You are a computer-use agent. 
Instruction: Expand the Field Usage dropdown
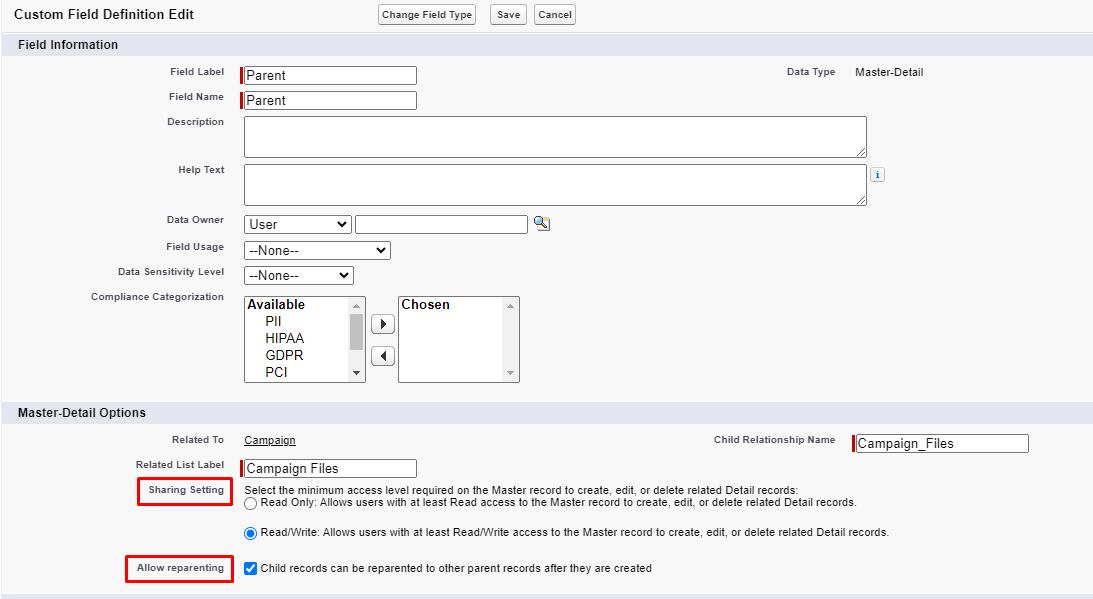pyautogui.click(x=317, y=250)
